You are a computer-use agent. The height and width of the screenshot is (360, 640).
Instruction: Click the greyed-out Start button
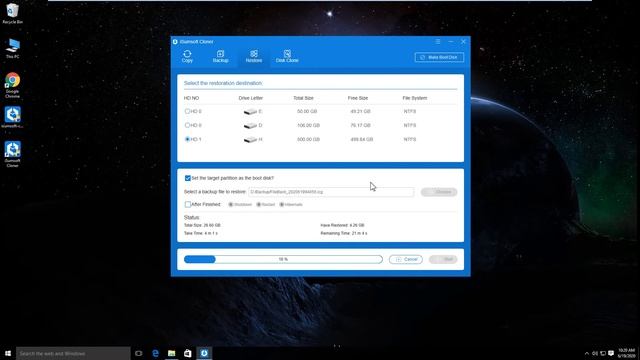click(x=443, y=259)
